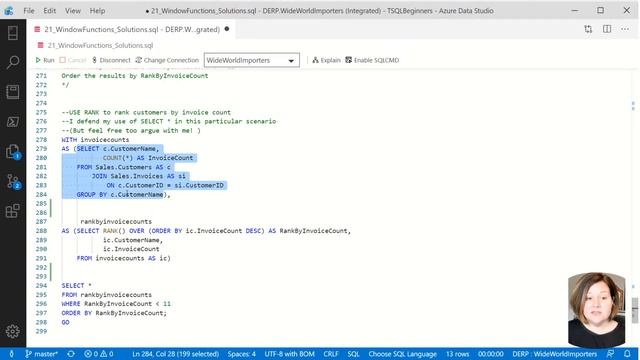Click WITH invoicecounts text on line 278
This screenshot has width=640, height=360.
(95, 140)
